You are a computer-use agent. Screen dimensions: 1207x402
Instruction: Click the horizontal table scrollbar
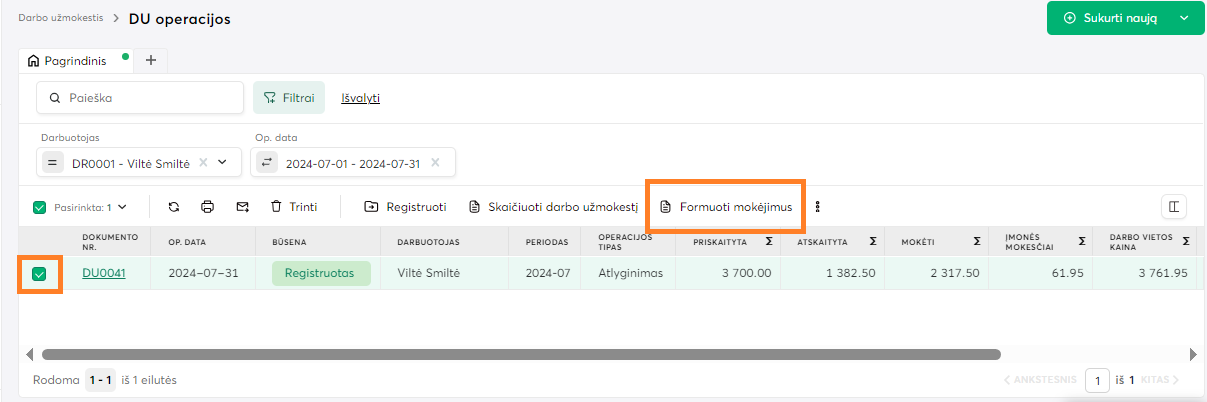tap(520, 354)
